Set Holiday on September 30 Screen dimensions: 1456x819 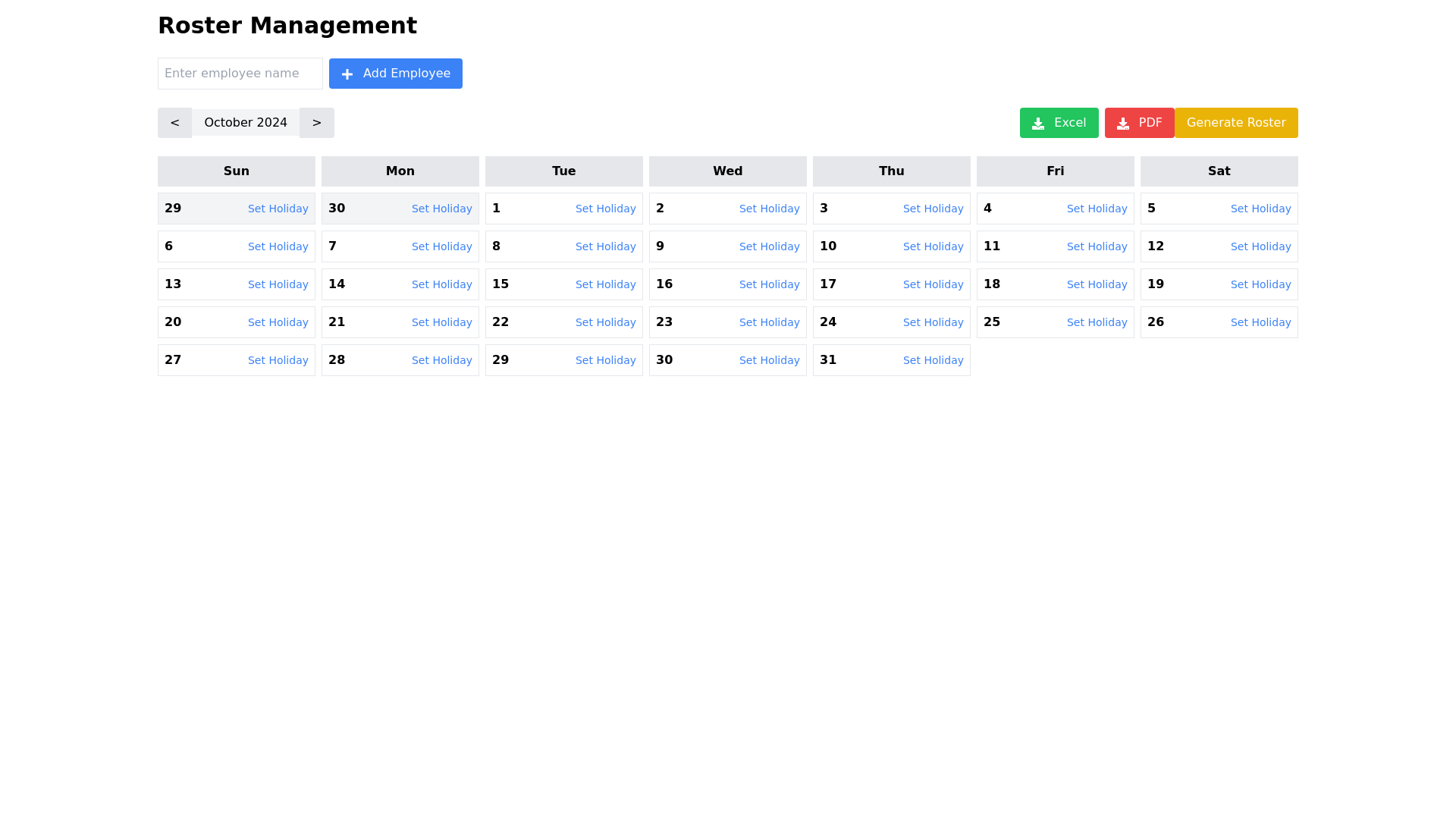(x=441, y=209)
